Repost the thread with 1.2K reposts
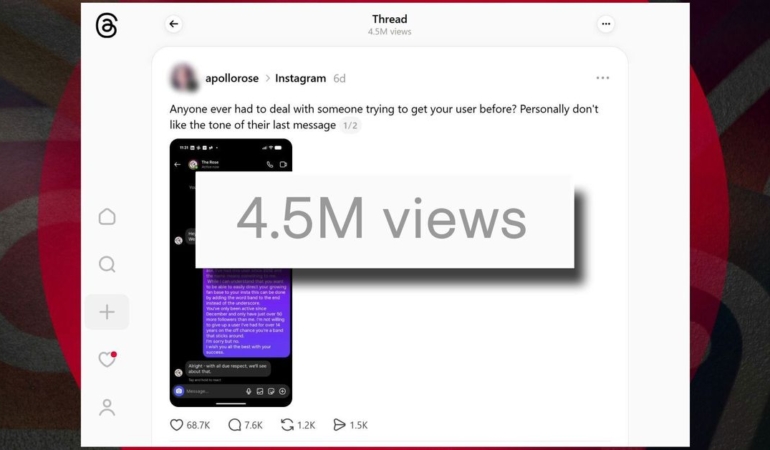Image resolution: width=770 pixels, height=450 pixels. pyautogui.click(x=298, y=425)
